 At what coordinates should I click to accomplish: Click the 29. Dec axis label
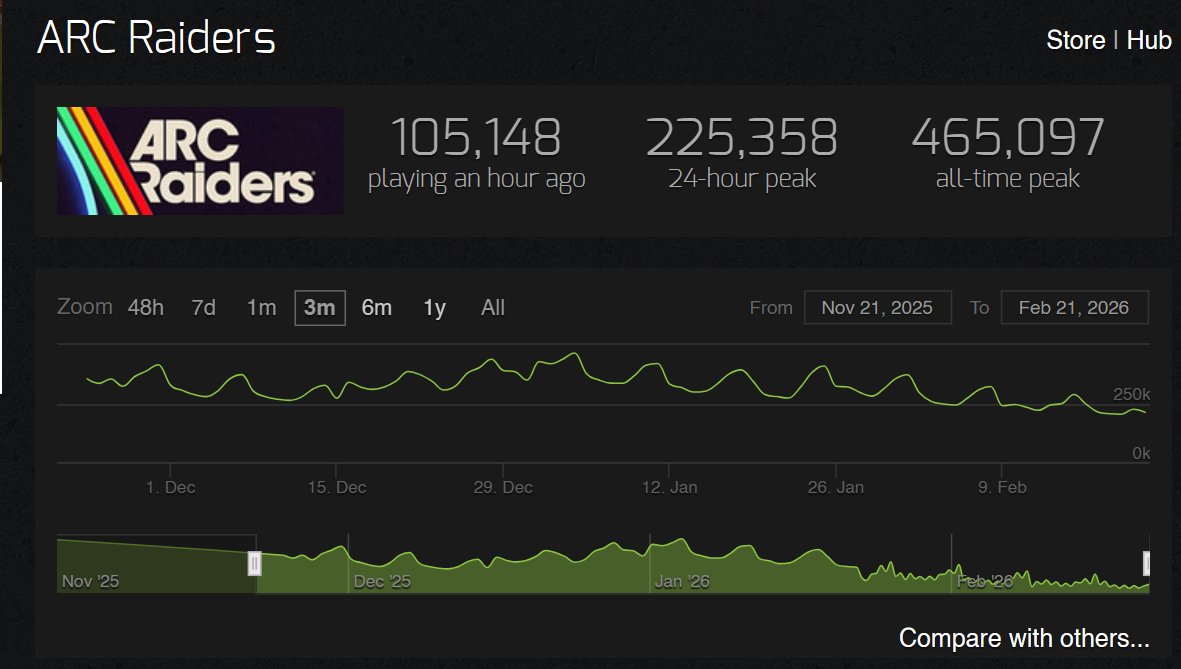point(503,487)
